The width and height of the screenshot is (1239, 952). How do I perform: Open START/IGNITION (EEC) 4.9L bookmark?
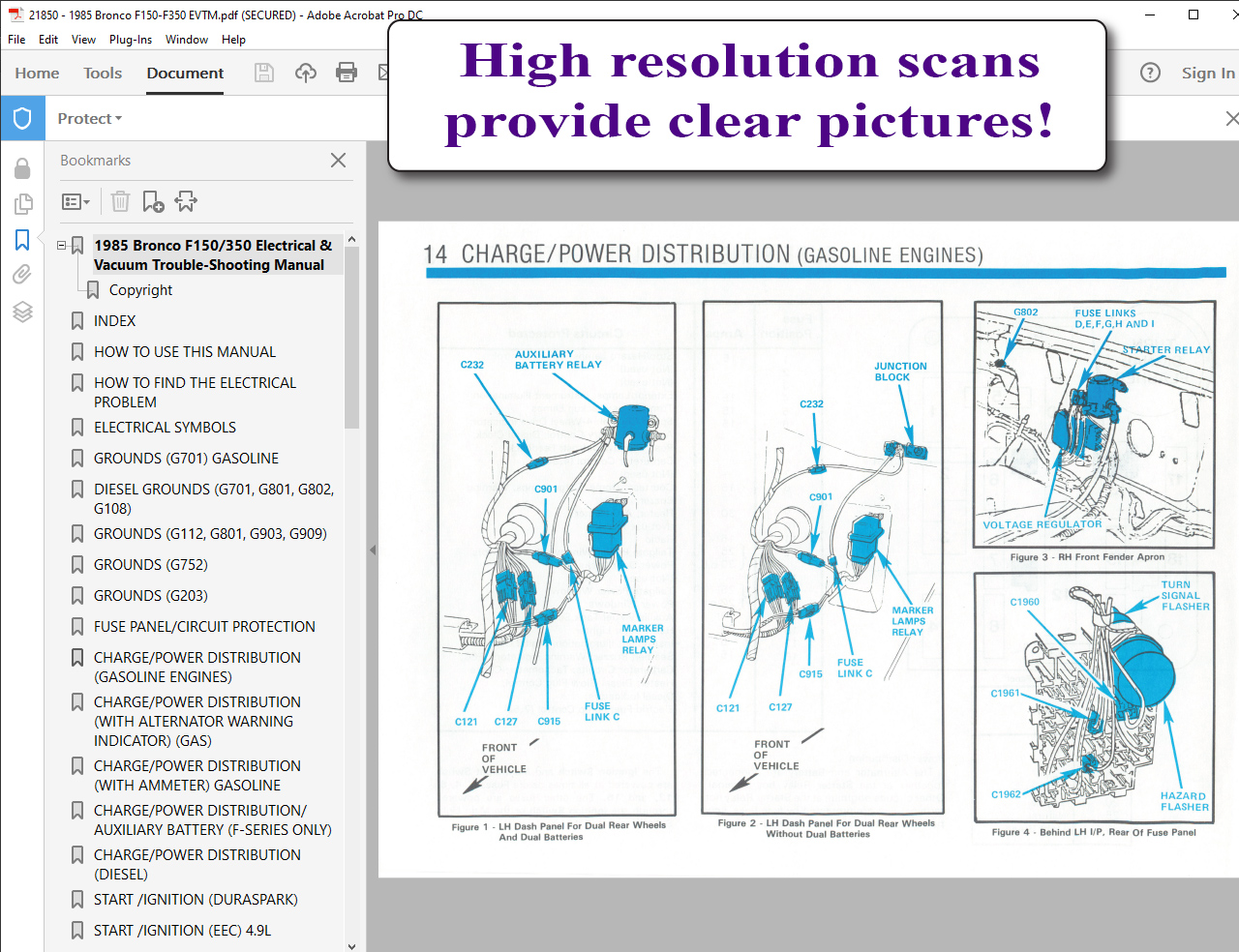click(182, 931)
